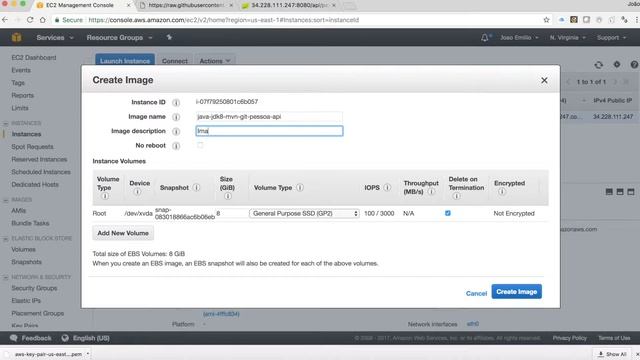
Task: Switch to the 34.228.111.247:8080 browser tab
Action: coord(289,5)
